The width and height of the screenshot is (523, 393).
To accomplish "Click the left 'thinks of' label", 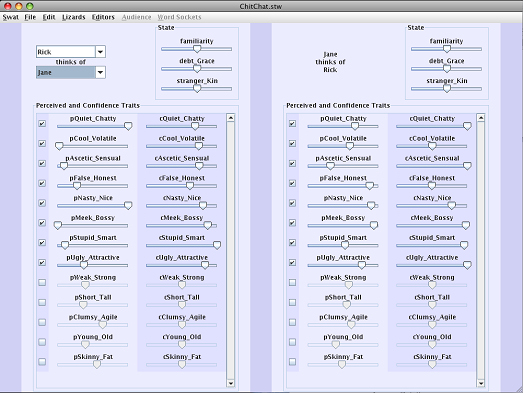I will pos(71,62).
